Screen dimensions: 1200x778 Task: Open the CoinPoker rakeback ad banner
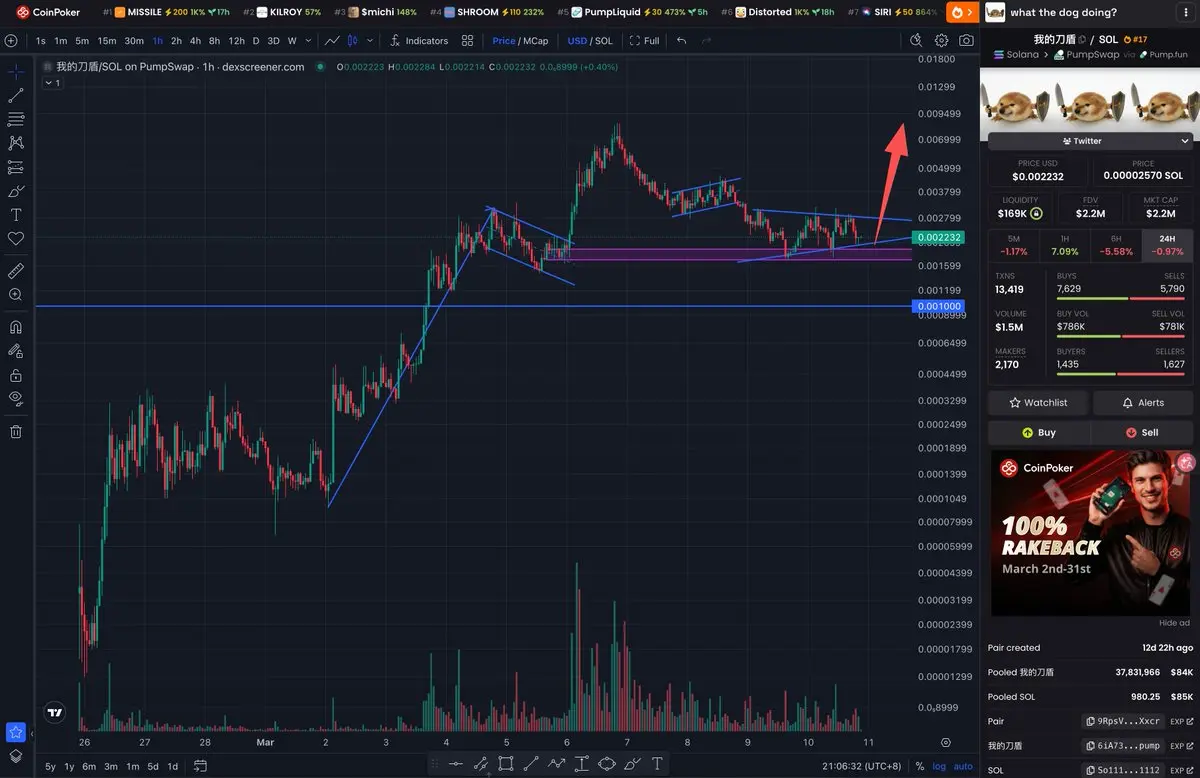click(1091, 533)
